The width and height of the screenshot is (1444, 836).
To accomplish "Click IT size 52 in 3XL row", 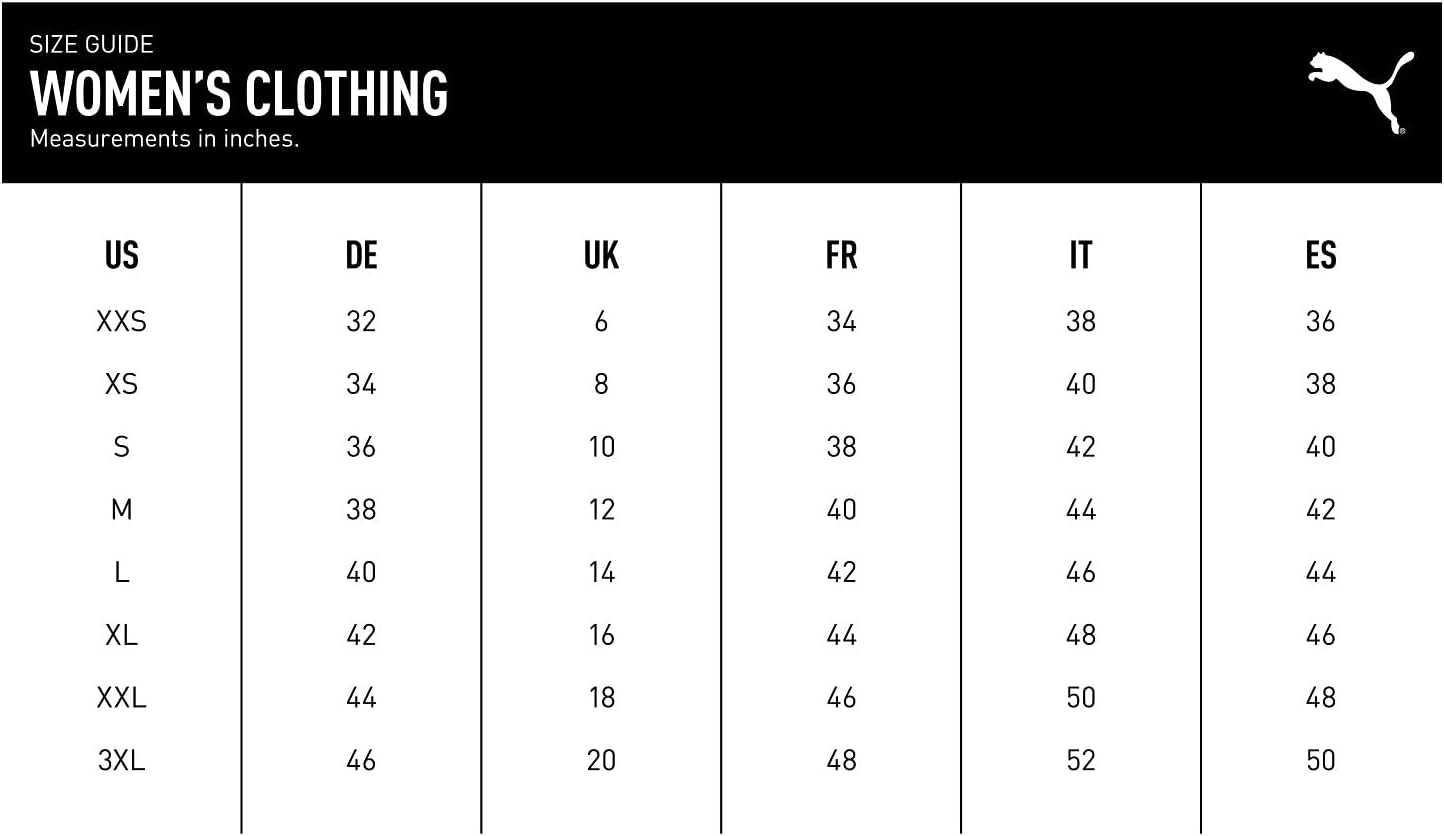I will click(1080, 761).
